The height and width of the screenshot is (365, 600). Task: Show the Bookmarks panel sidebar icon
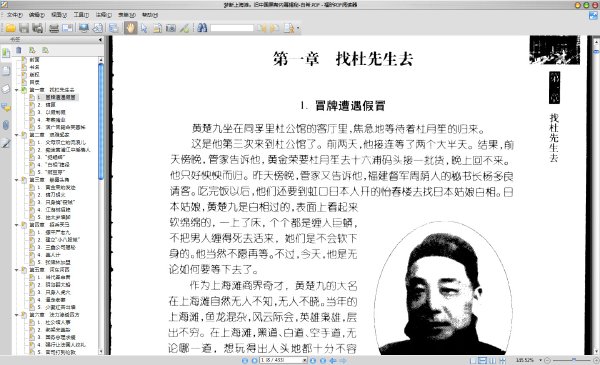coord(6,53)
